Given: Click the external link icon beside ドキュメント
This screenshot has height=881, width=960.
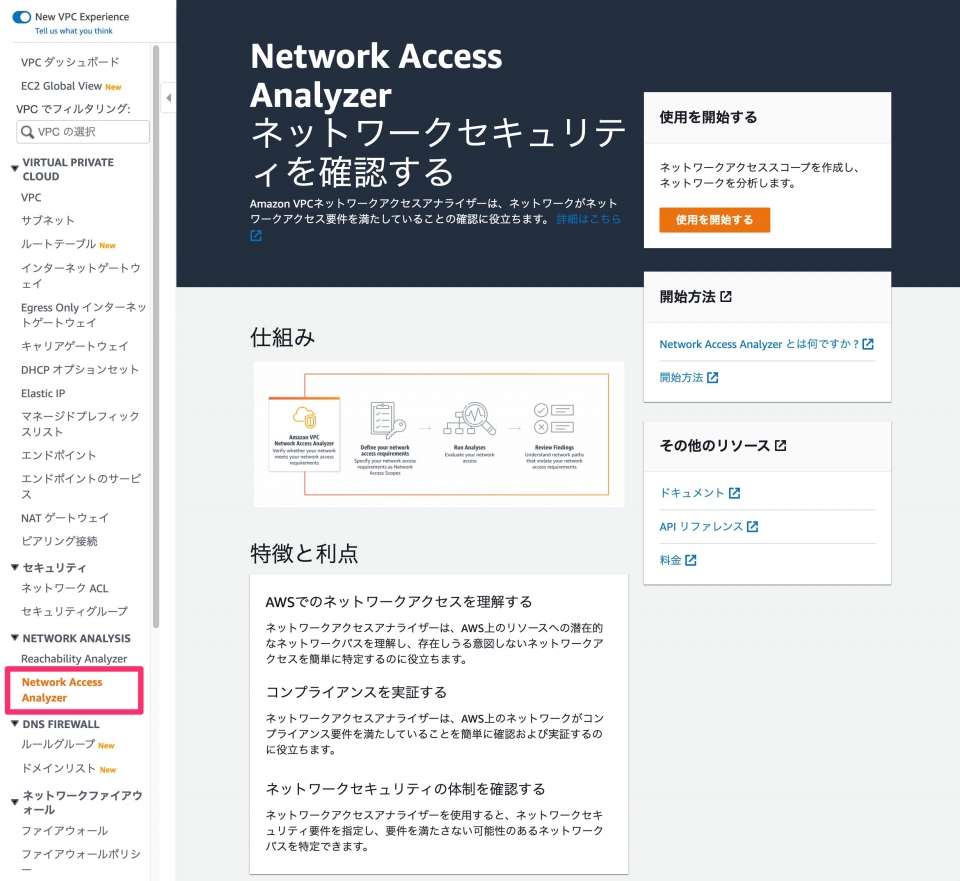Looking at the screenshot, I should [x=735, y=492].
